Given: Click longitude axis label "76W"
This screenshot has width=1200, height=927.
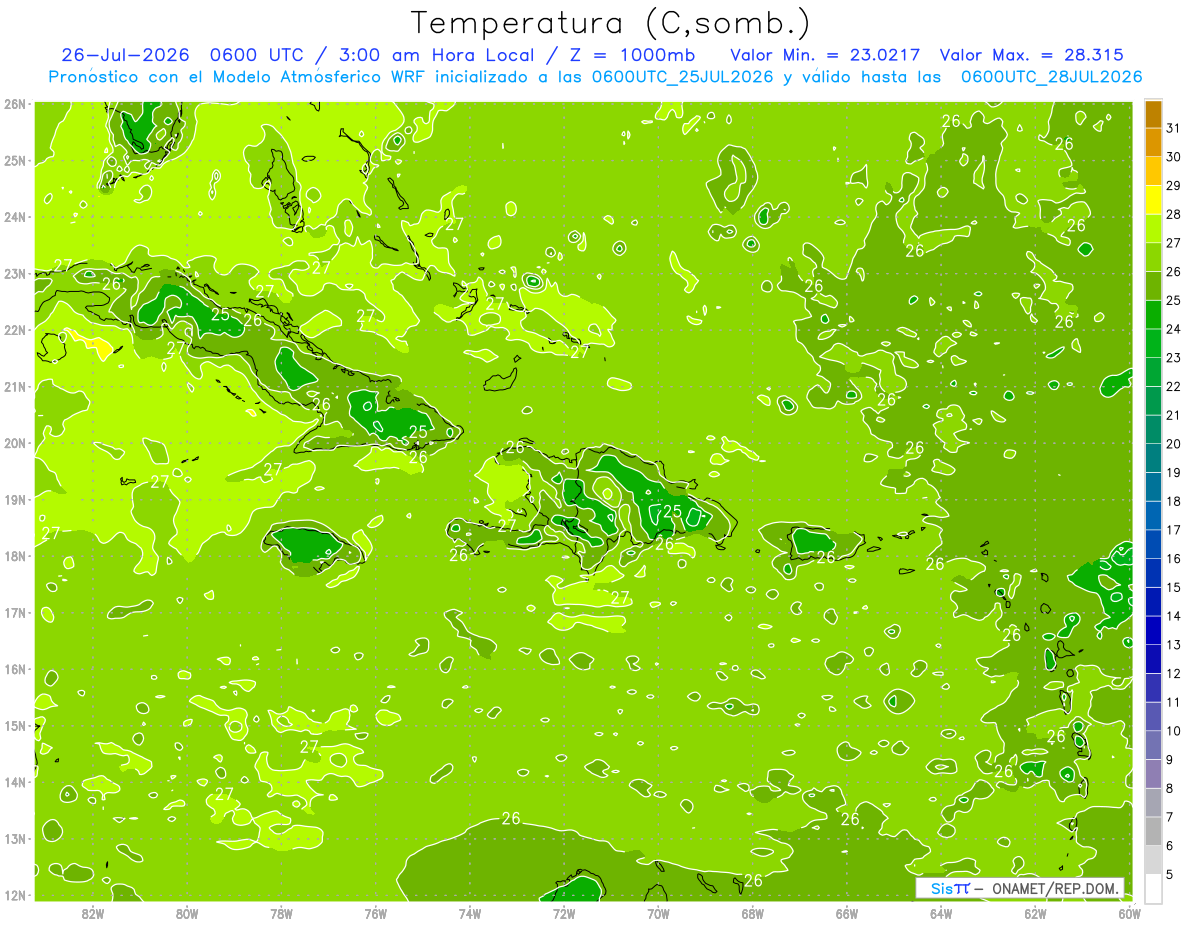Looking at the screenshot, I should pyautogui.click(x=376, y=913).
